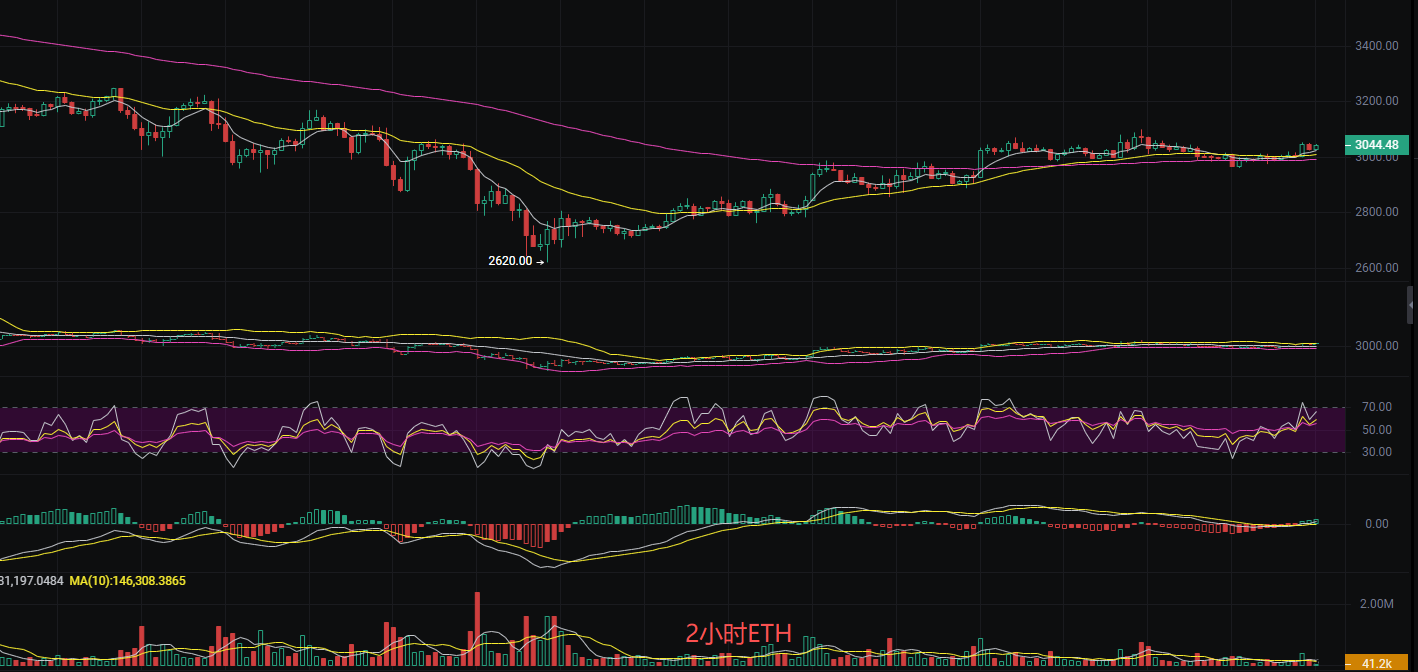The image size is (1418, 672).
Task: Click the 2.00M volume axis label
Action: pyautogui.click(x=1376, y=605)
